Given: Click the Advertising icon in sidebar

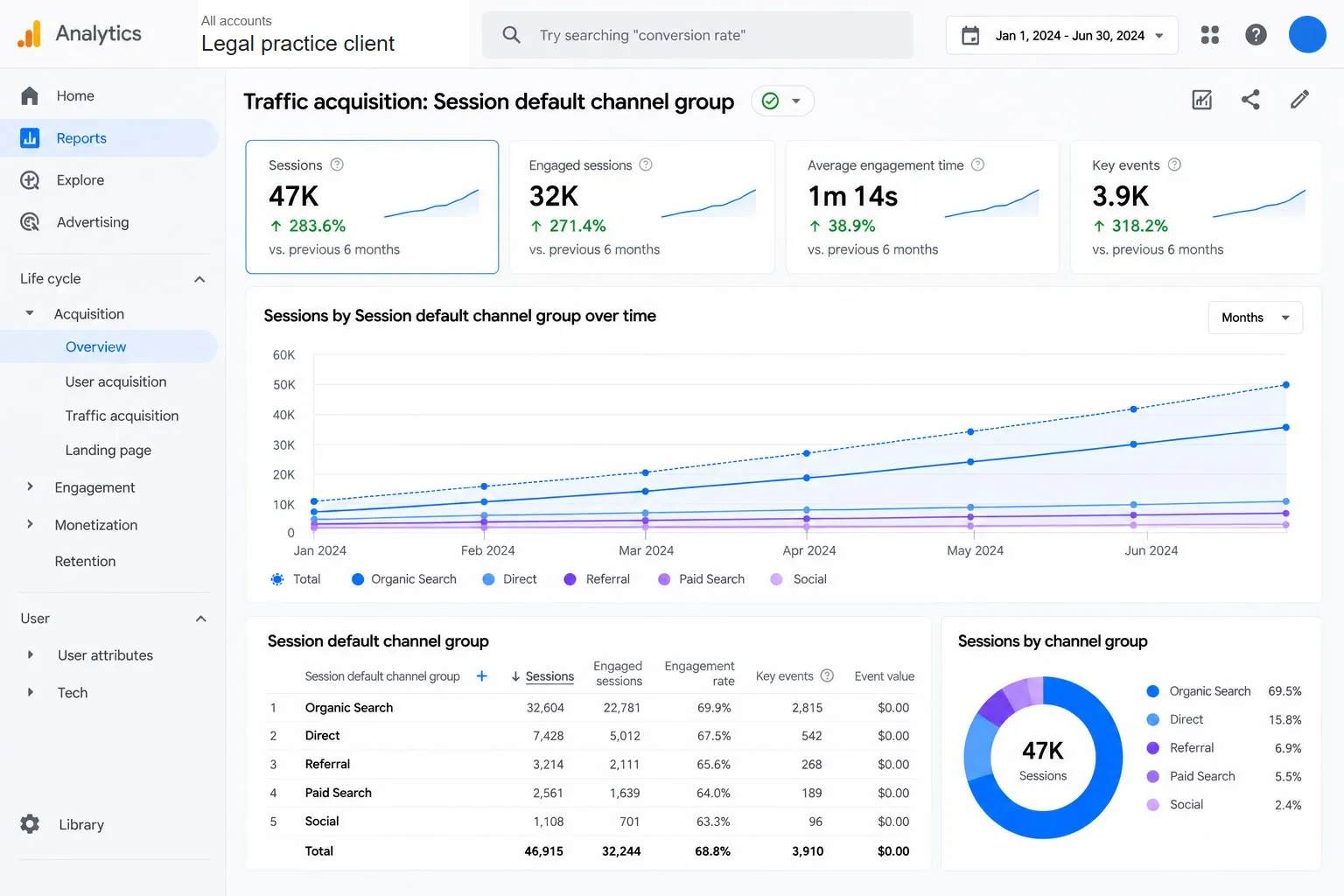Looking at the screenshot, I should coord(30,222).
